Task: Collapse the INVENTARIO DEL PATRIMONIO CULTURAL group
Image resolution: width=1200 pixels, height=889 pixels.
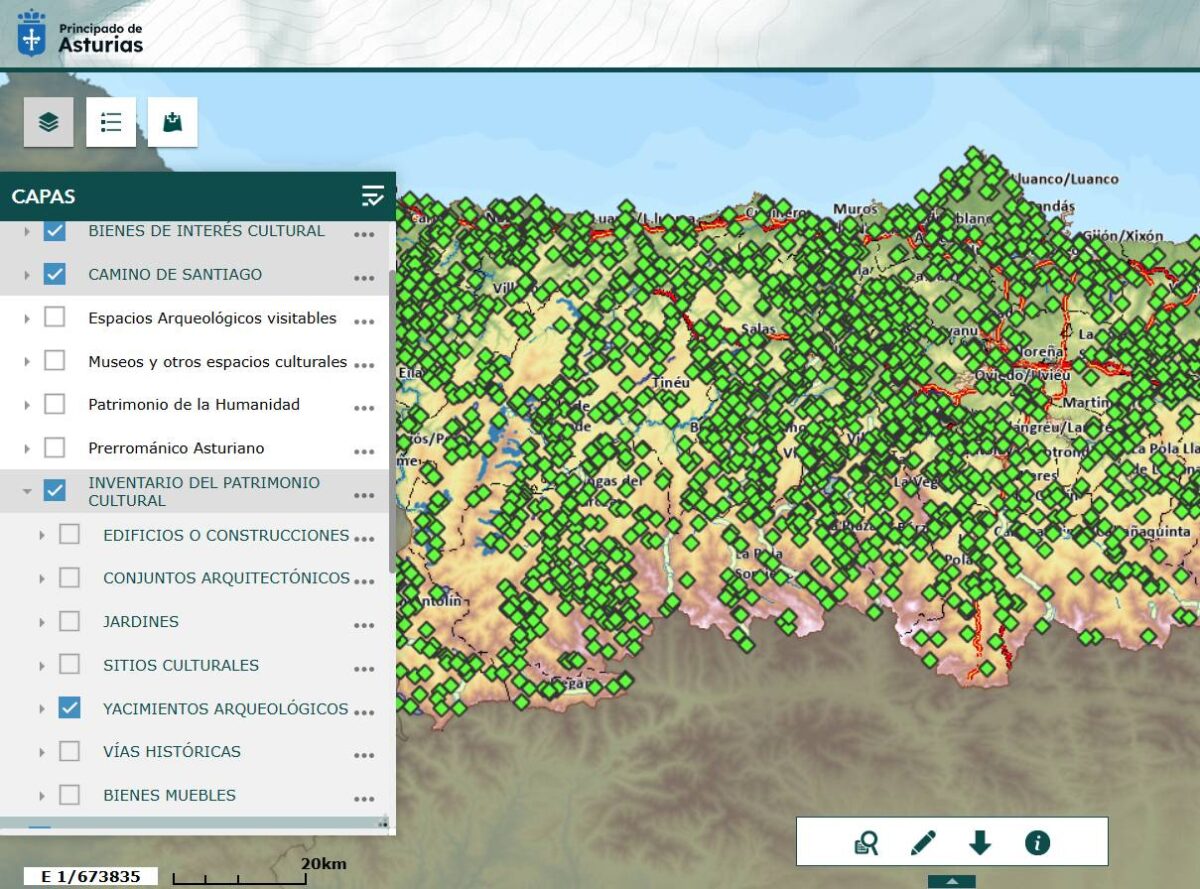Action: pyautogui.click(x=28, y=491)
